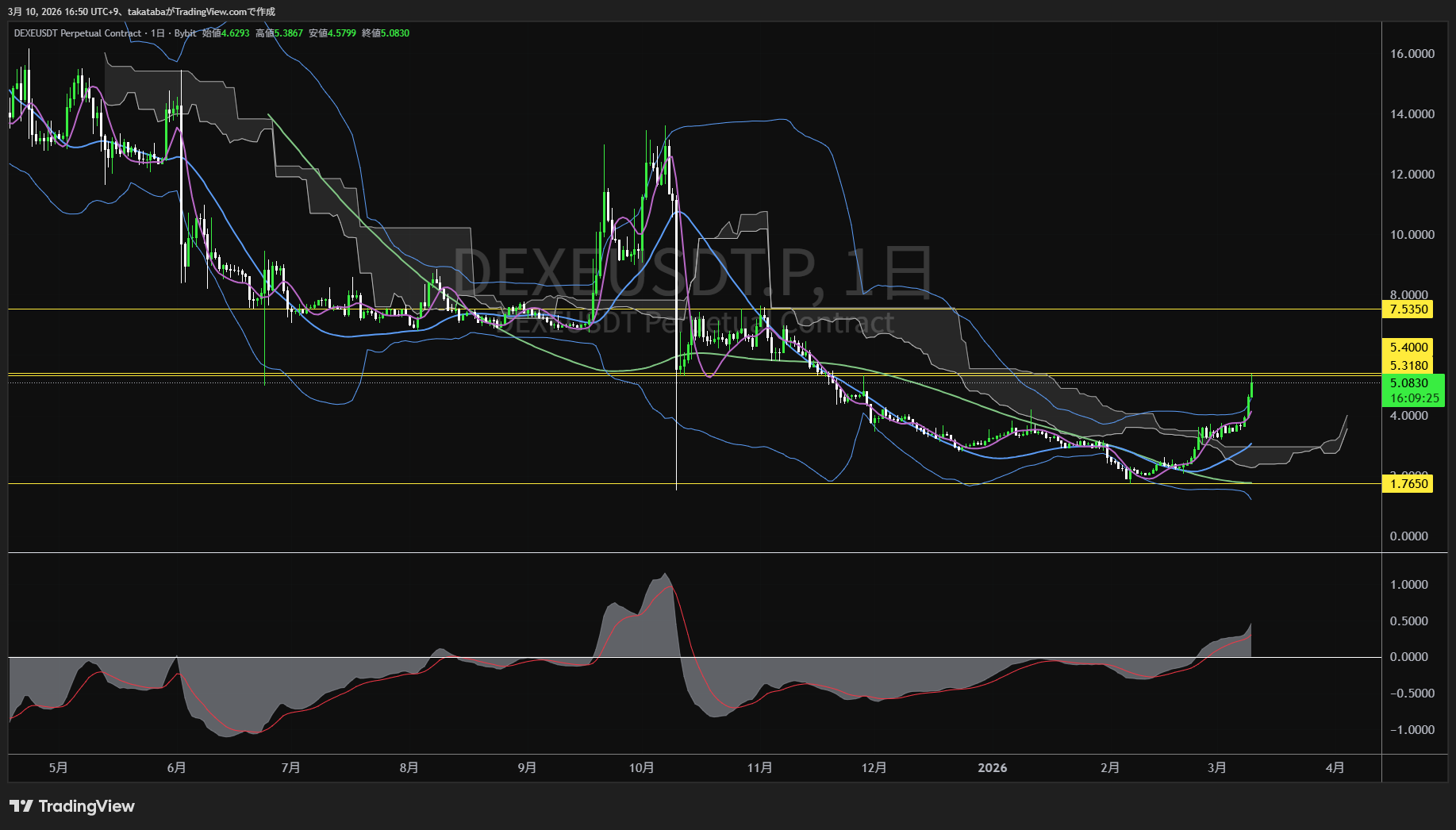Select the 1.7650 support level label

1408,483
